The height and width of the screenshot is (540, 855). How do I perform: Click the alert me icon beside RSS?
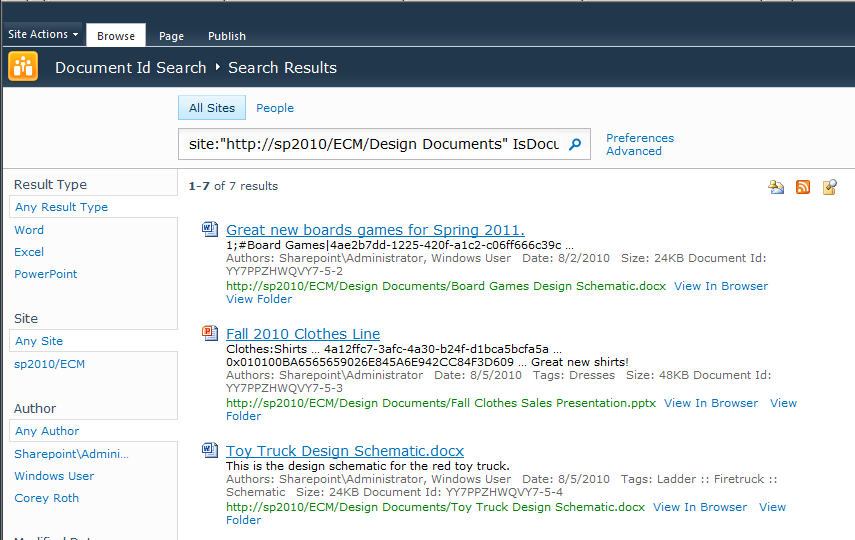776,187
